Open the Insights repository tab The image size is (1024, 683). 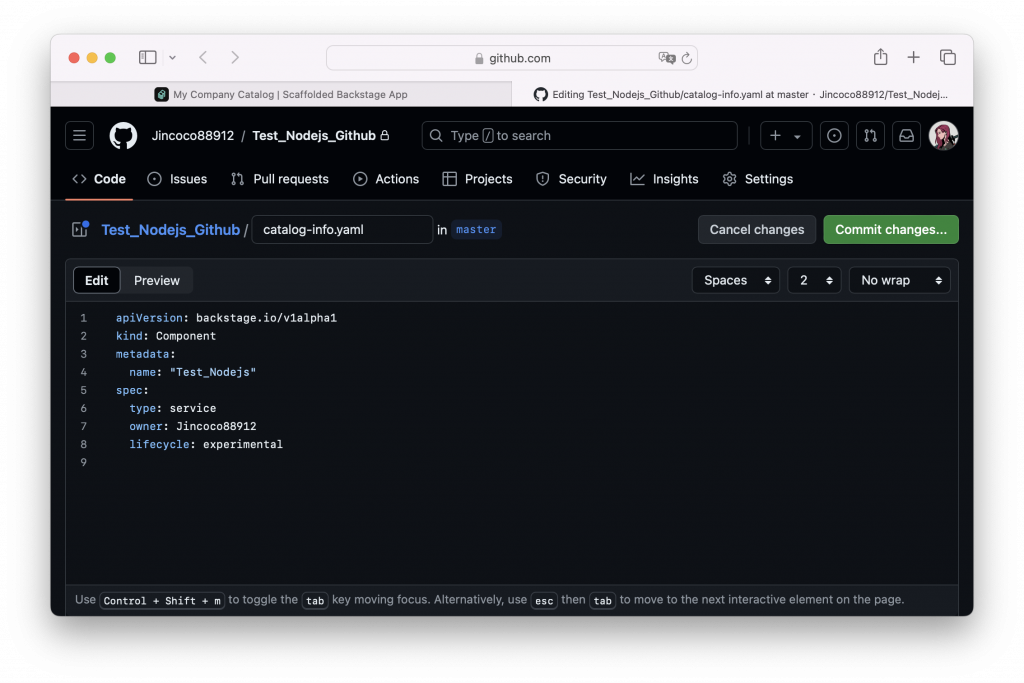click(664, 179)
